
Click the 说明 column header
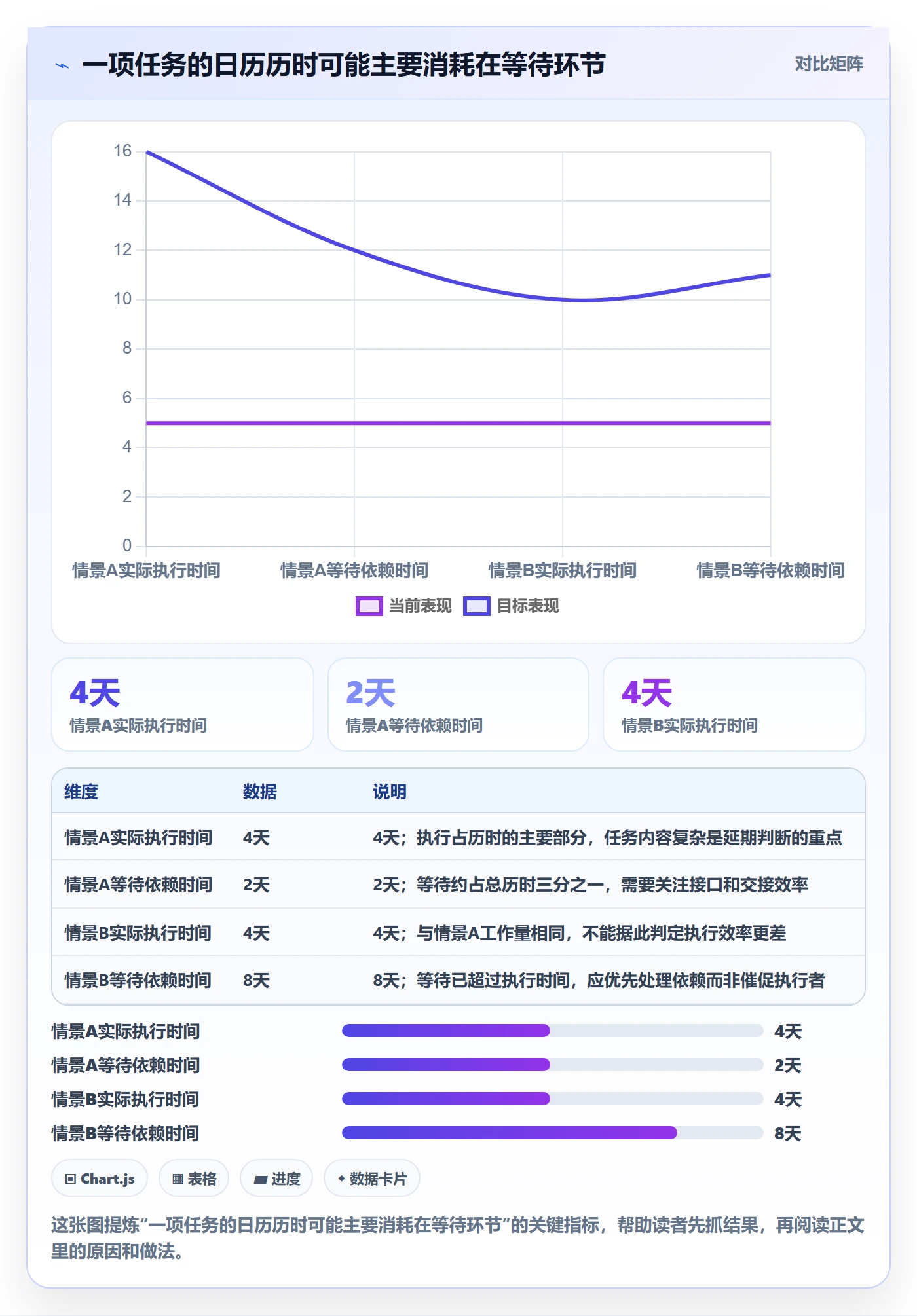click(x=390, y=792)
